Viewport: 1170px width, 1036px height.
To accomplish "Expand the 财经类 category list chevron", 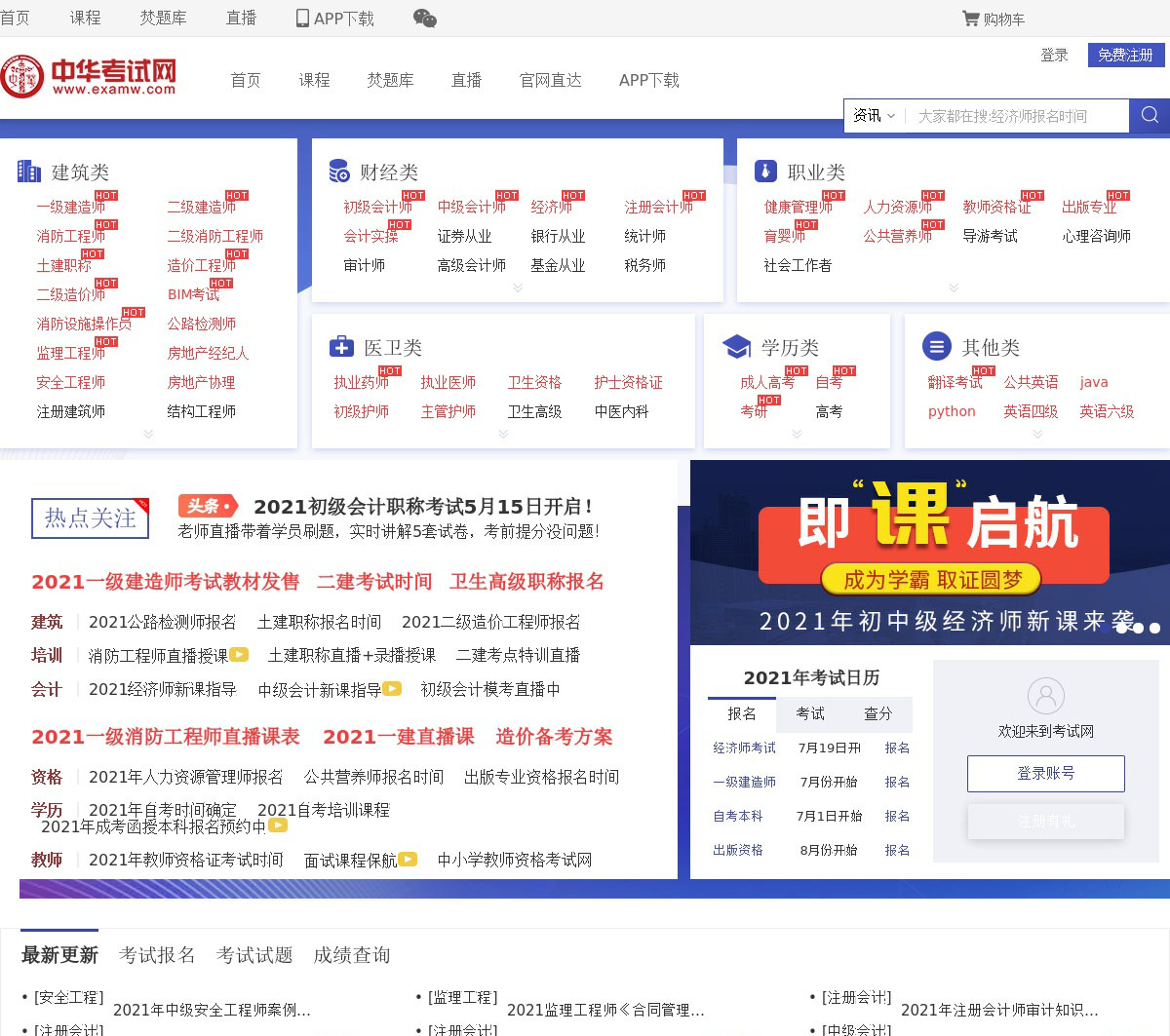I will point(518,288).
